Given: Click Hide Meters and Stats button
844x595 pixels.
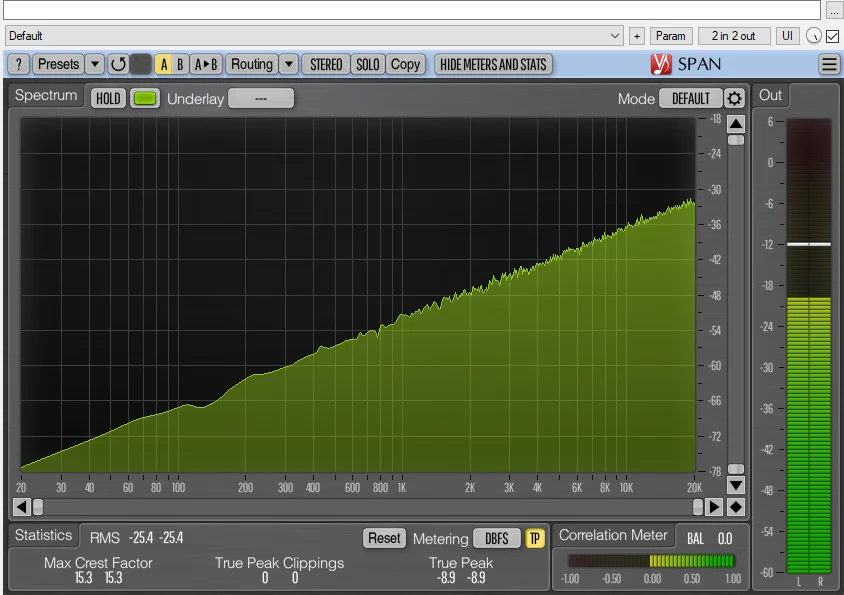Looking at the screenshot, I should [493, 64].
